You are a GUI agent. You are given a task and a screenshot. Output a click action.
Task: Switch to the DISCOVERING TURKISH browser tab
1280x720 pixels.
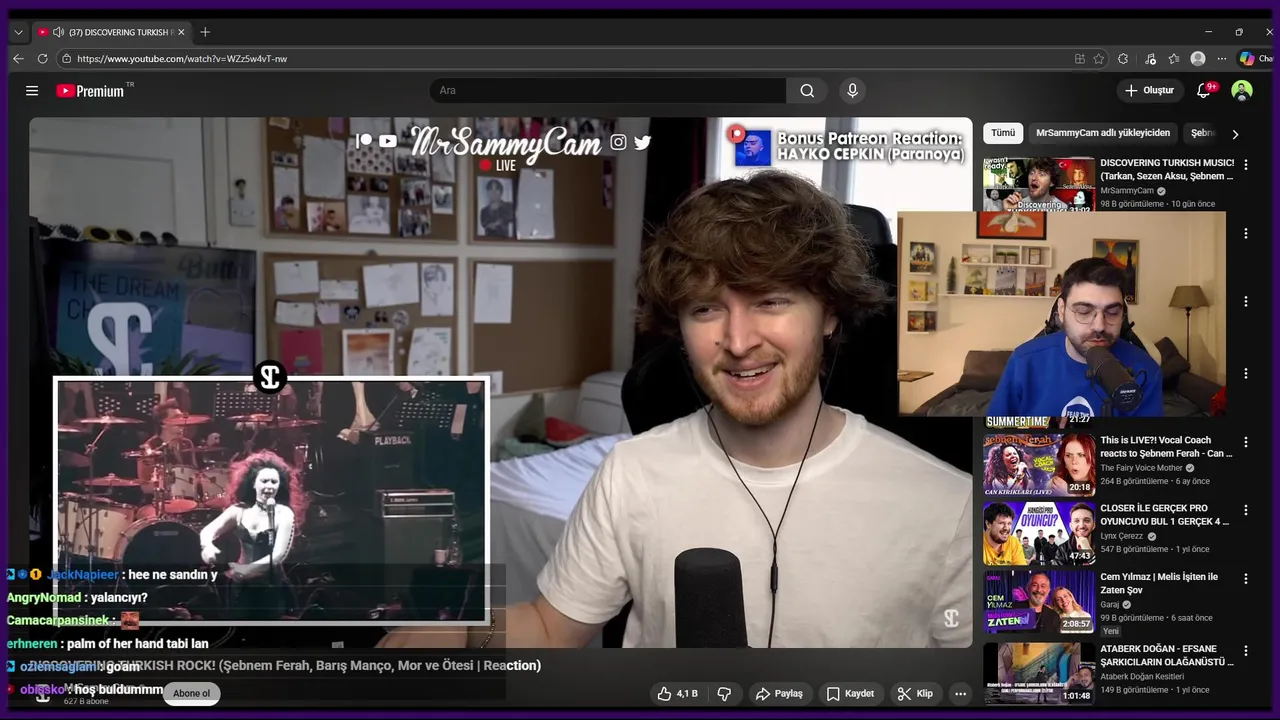(x=110, y=32)
